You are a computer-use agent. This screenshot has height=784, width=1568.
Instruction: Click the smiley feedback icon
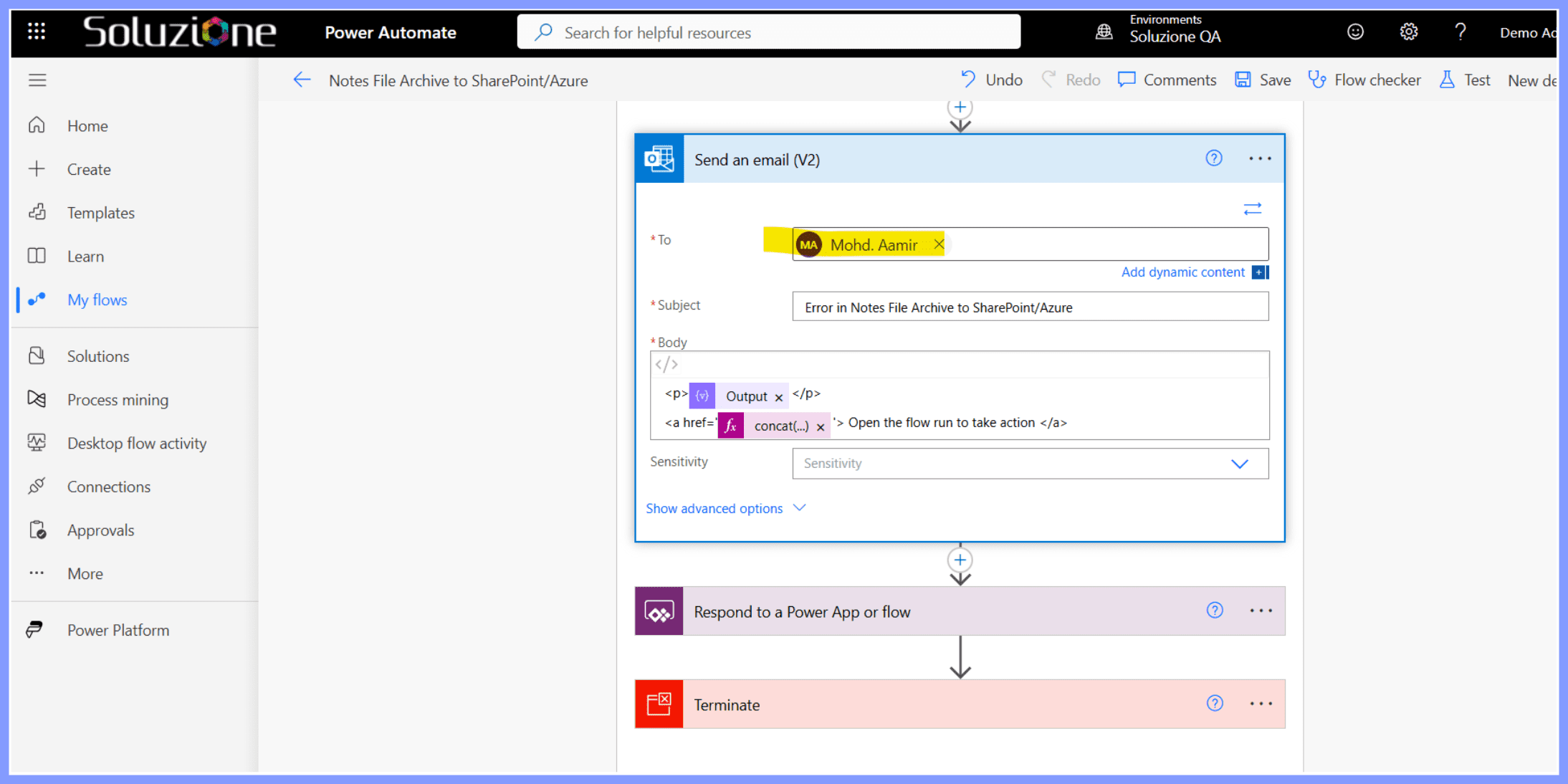click(1354, 32)
